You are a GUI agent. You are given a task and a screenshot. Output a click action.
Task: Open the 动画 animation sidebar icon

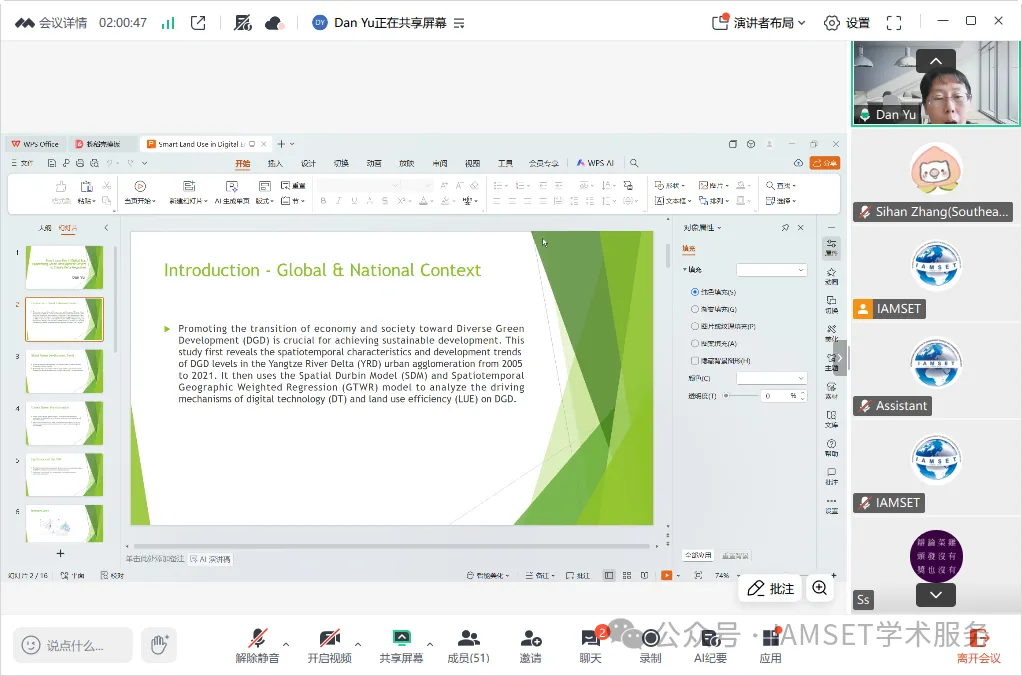[832, 275]
